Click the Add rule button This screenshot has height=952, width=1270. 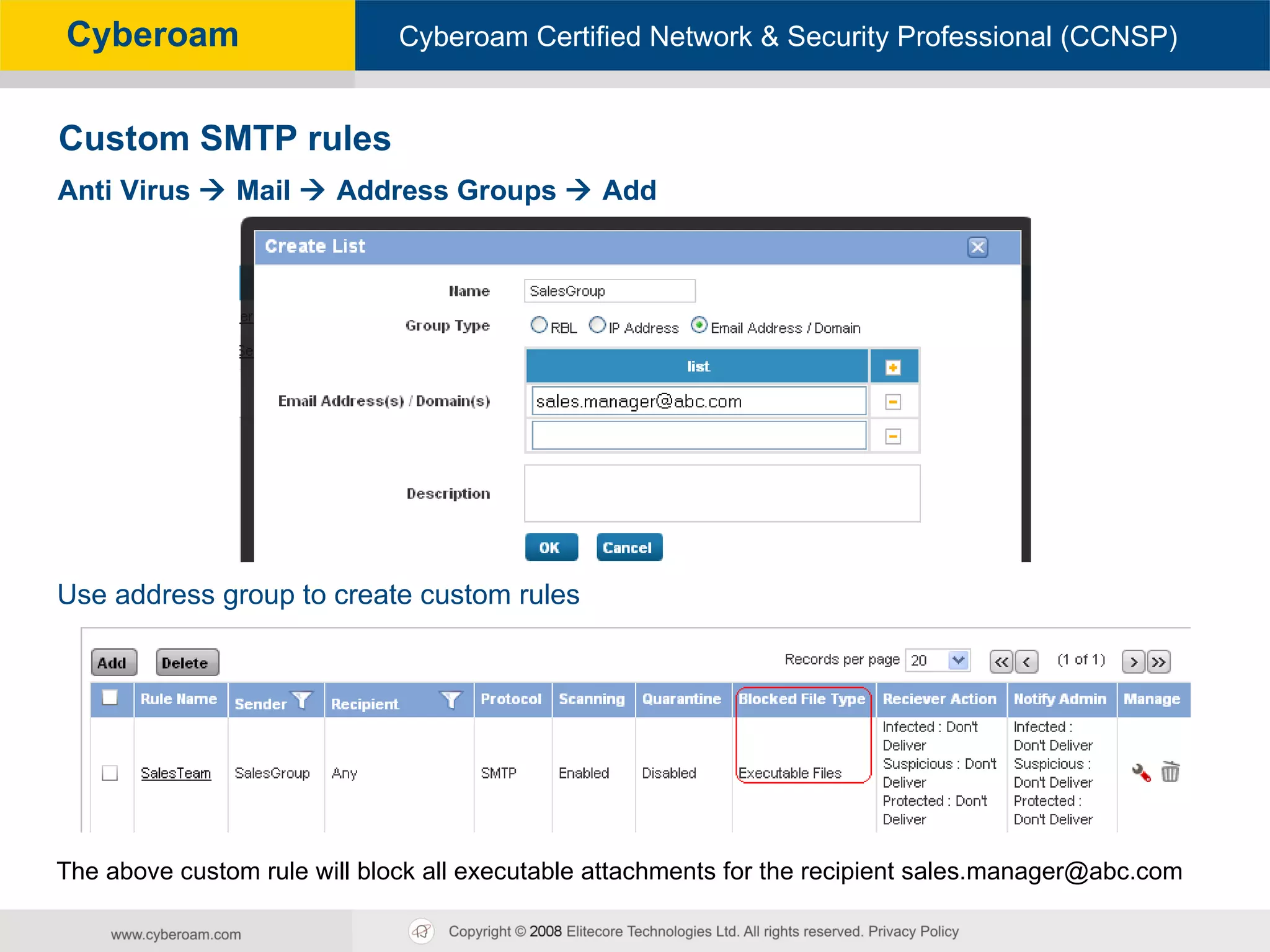(113, 663)
